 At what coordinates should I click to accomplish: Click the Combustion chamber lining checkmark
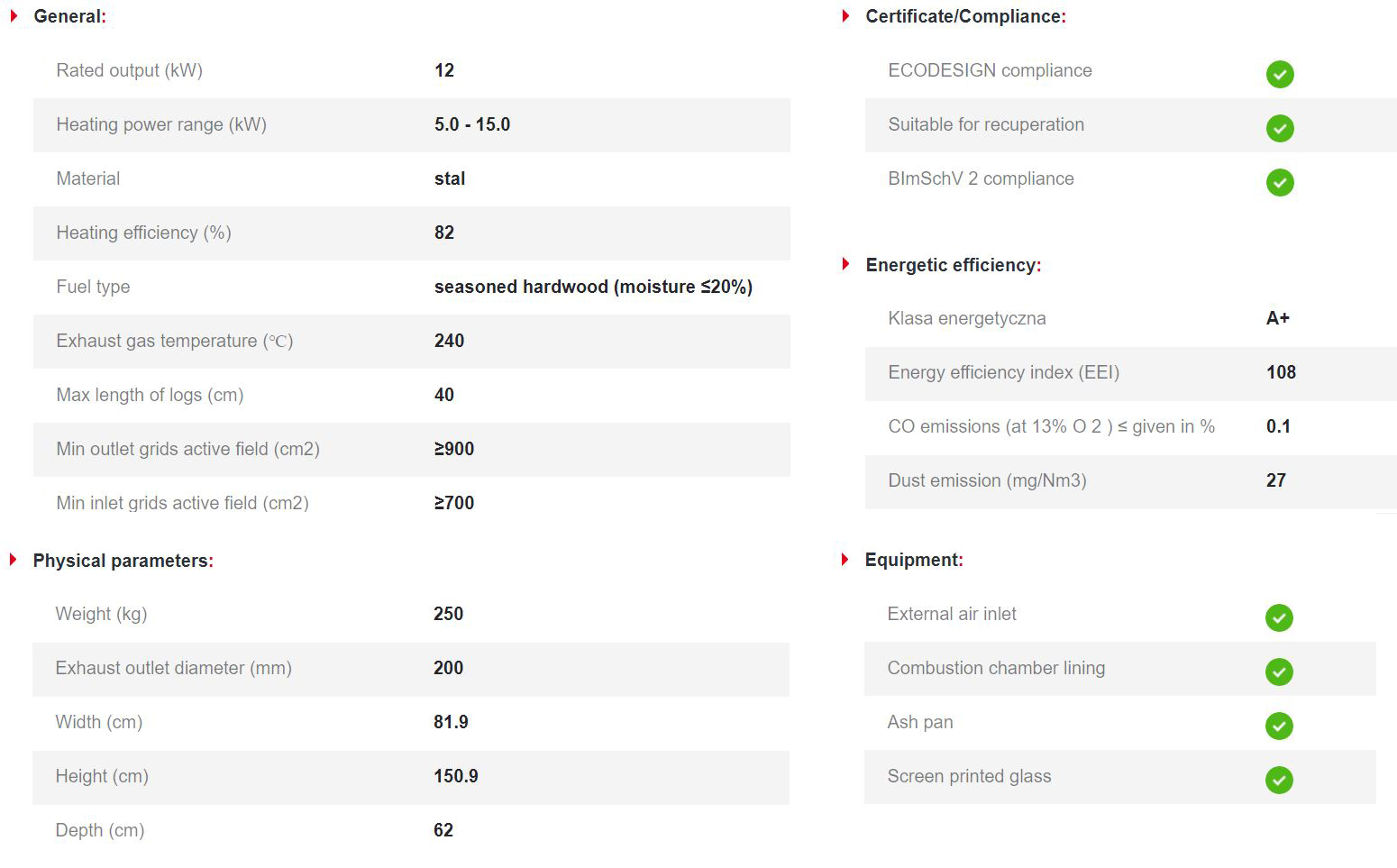1279,672
